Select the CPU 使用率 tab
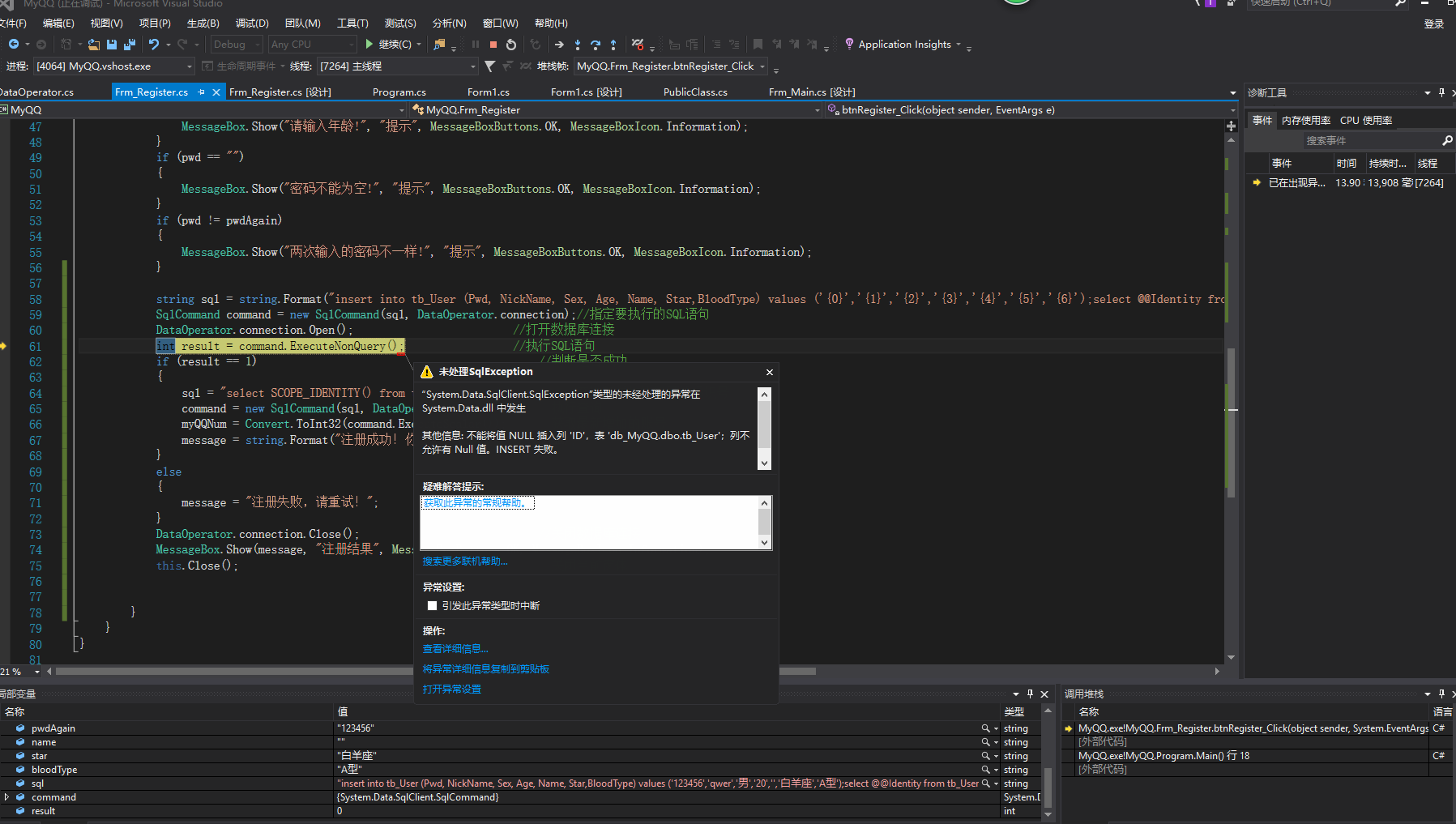 (x=1366, y=121)
